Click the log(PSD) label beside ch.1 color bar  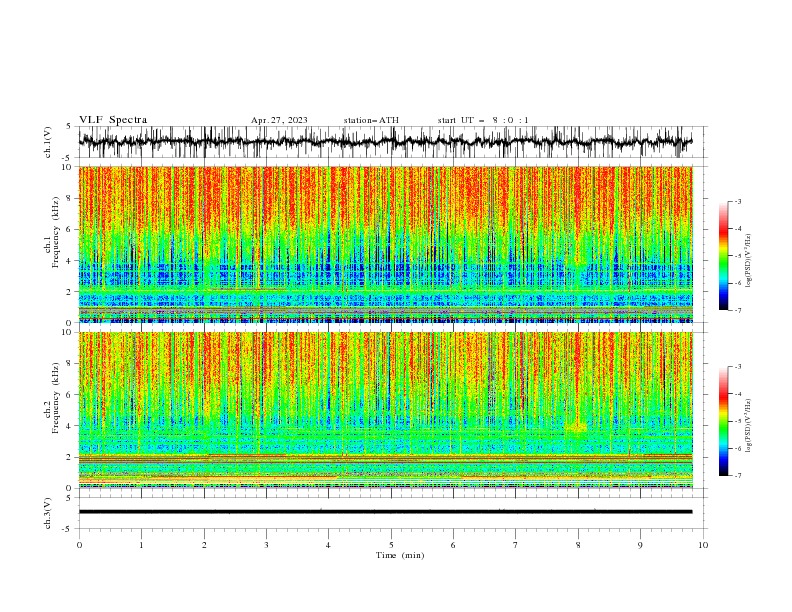coord(749,261)
